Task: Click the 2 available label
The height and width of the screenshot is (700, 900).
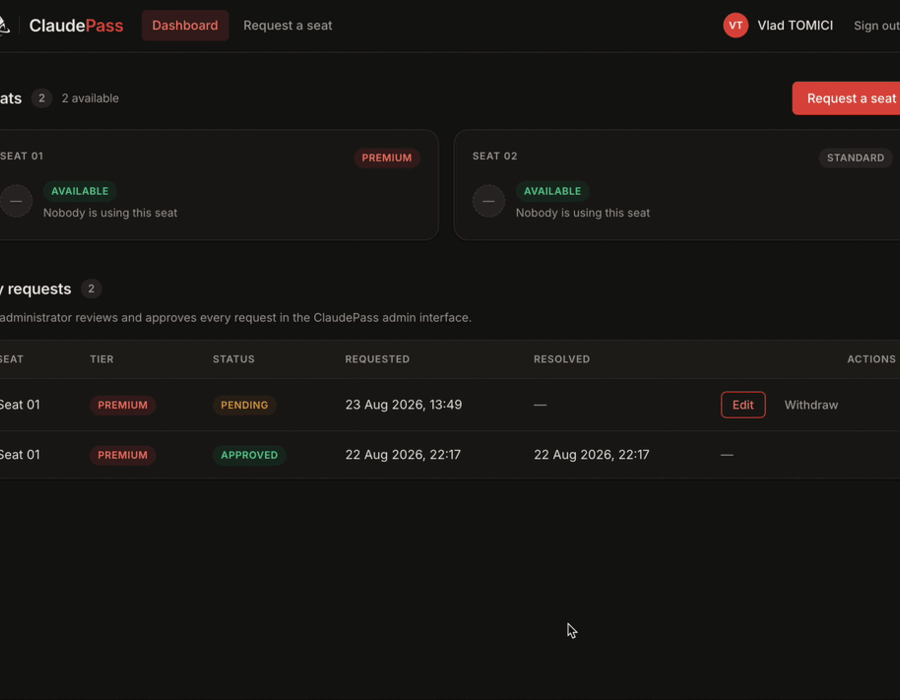Action: coord(90,98)
